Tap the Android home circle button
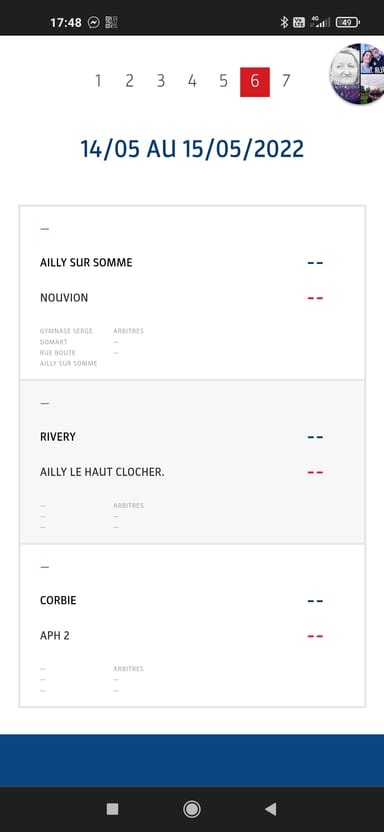The image size is (384, 832). (x=191, y=809)
